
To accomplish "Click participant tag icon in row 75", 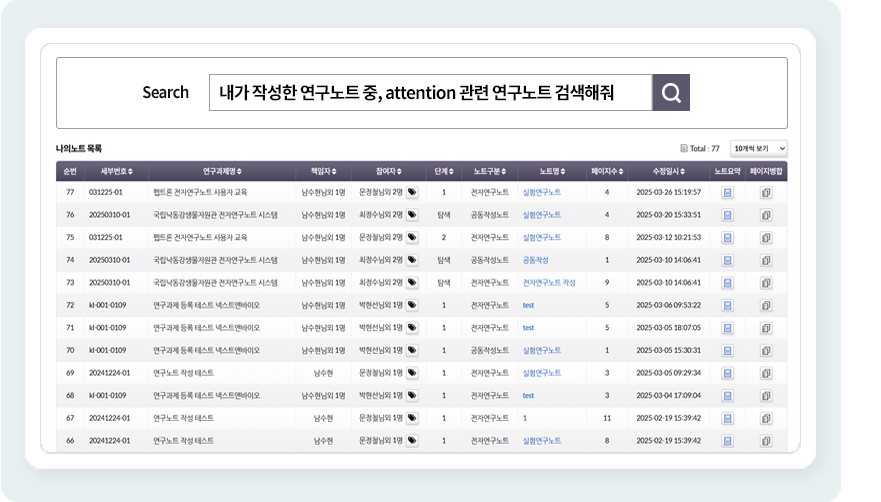I will (x=412, y=238).
